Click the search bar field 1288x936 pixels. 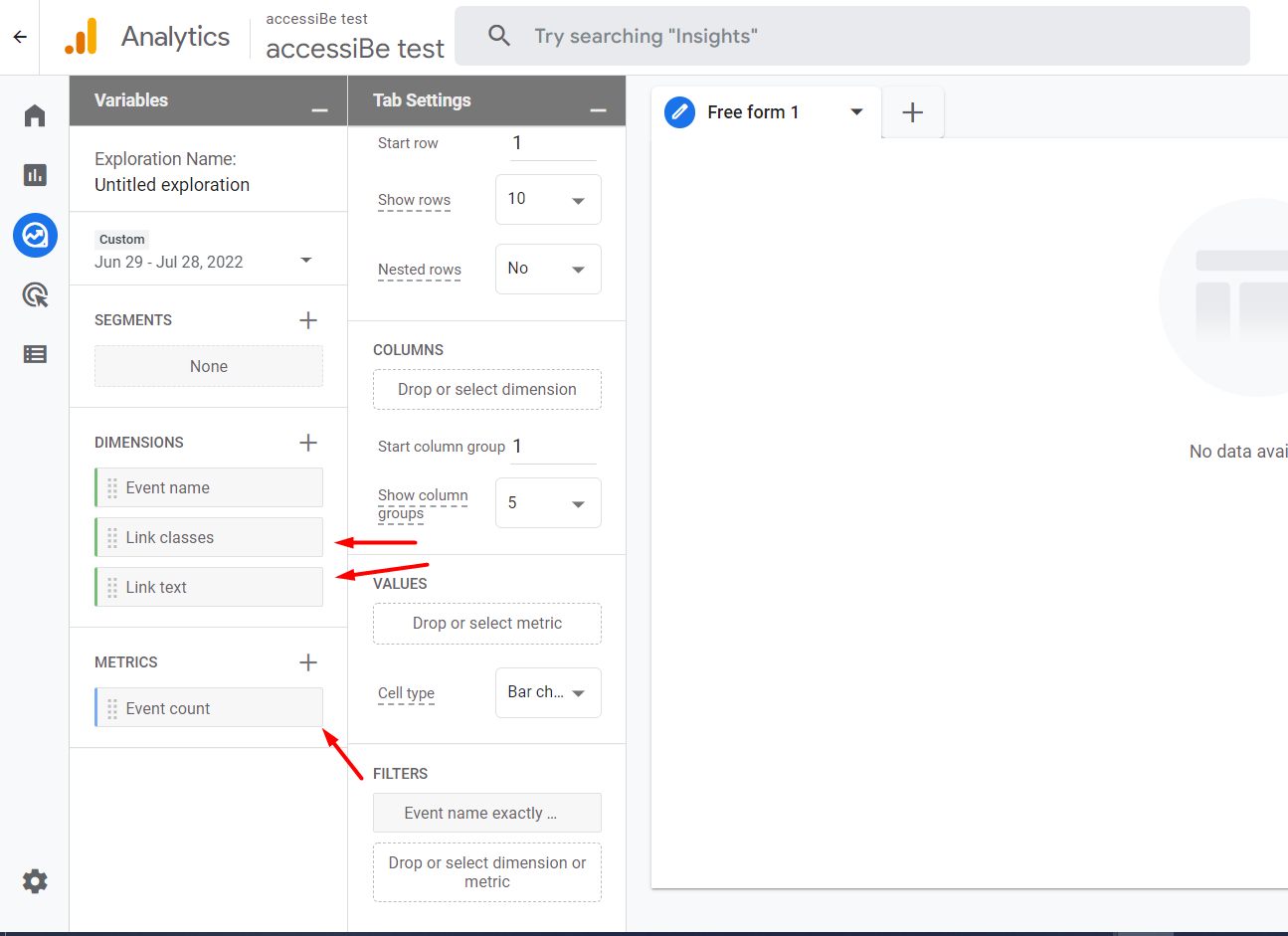point(851,37)
